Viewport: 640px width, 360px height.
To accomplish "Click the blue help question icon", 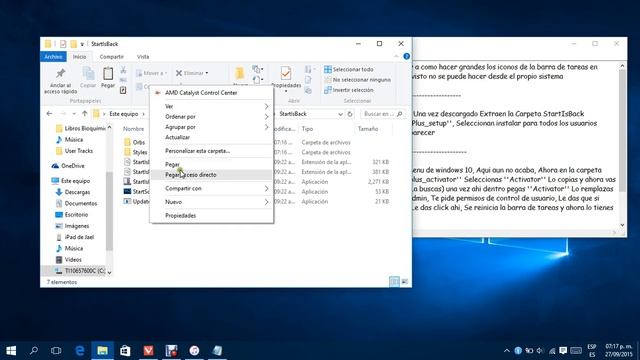I will (407, 56).
